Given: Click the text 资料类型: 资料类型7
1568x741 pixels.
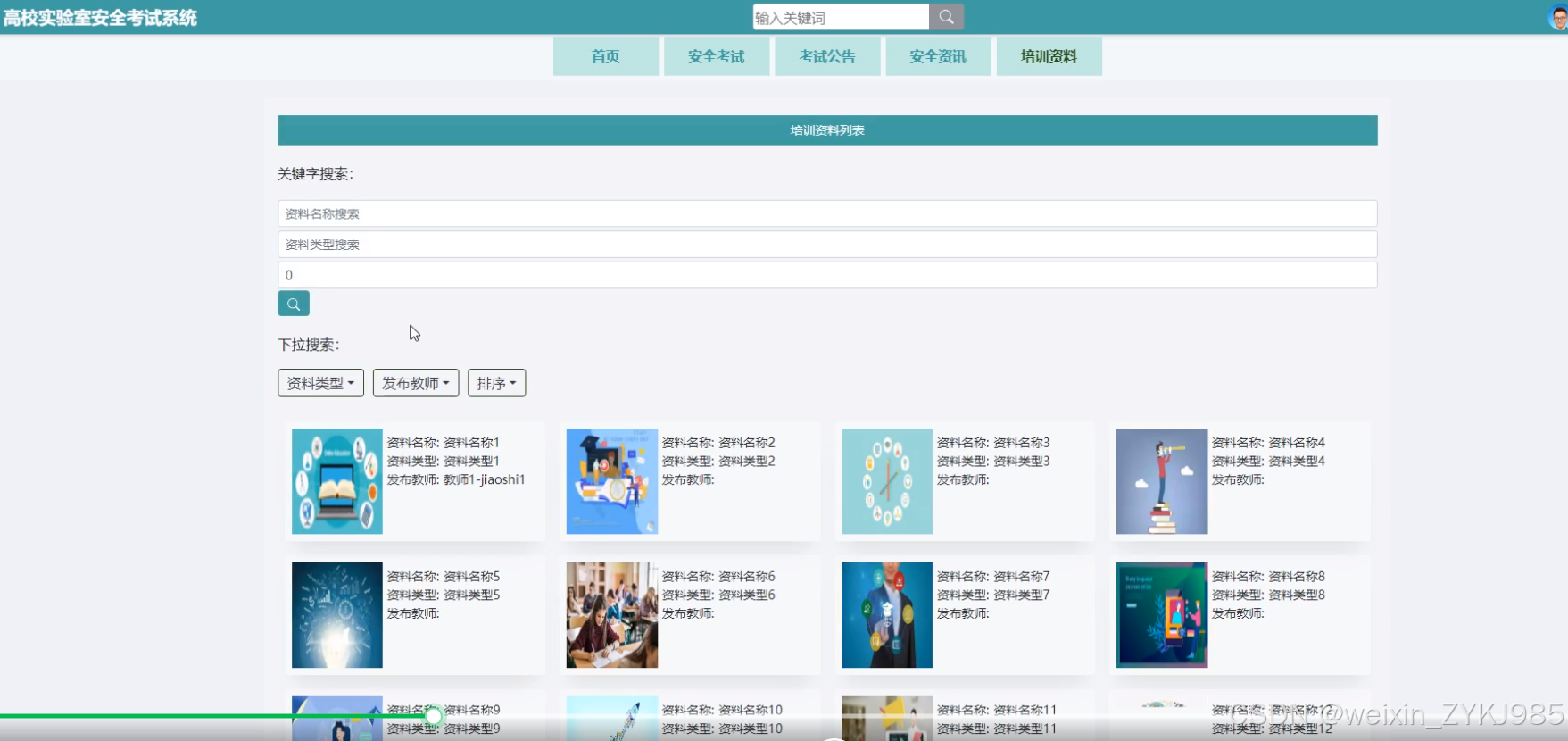Looking at the screenshot, I should click(993, 595).
